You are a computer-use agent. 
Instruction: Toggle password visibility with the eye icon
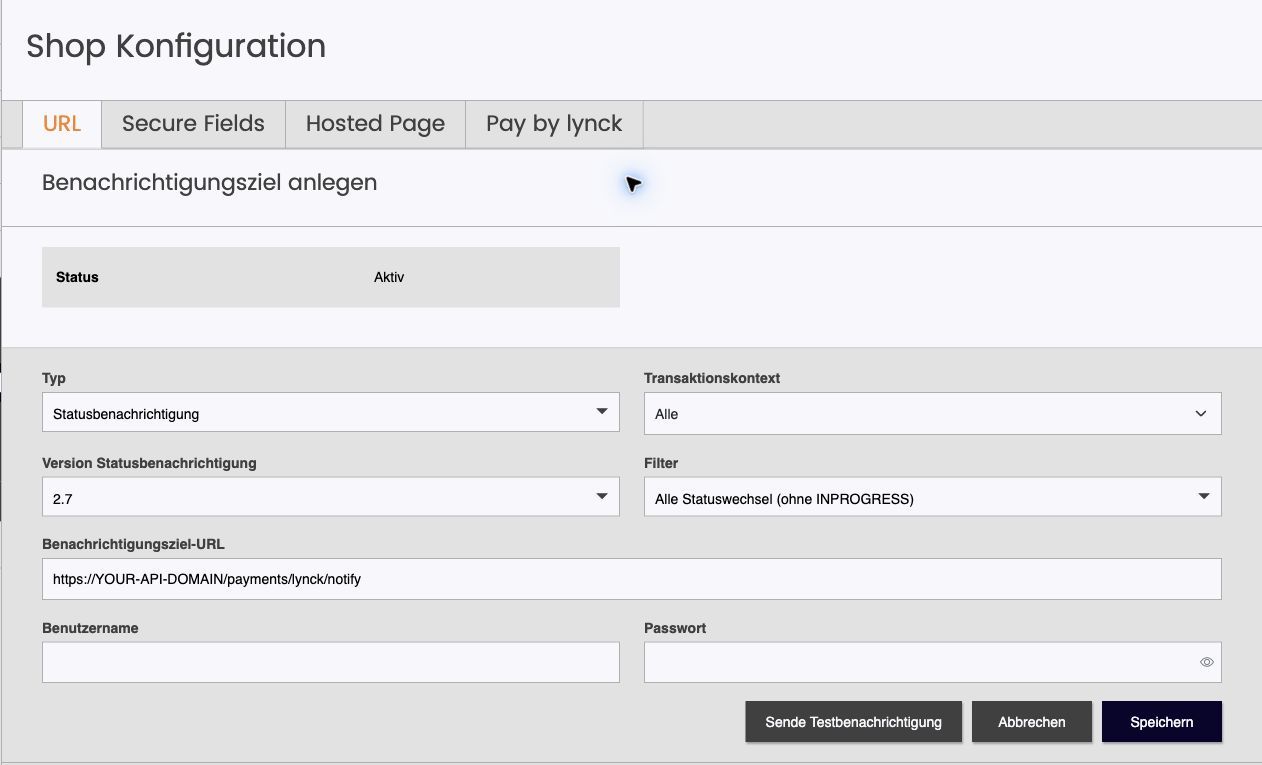click(x=1207, y=662)
